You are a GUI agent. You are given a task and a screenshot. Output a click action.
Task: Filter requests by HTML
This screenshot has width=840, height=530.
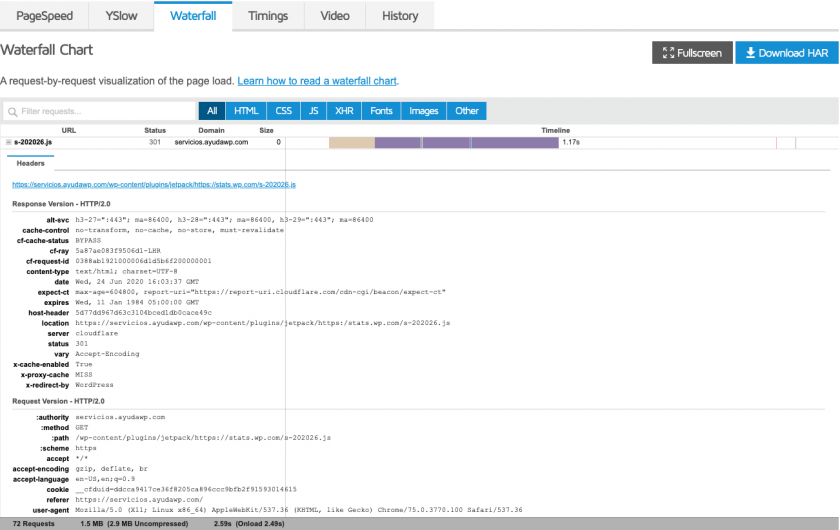246,111
